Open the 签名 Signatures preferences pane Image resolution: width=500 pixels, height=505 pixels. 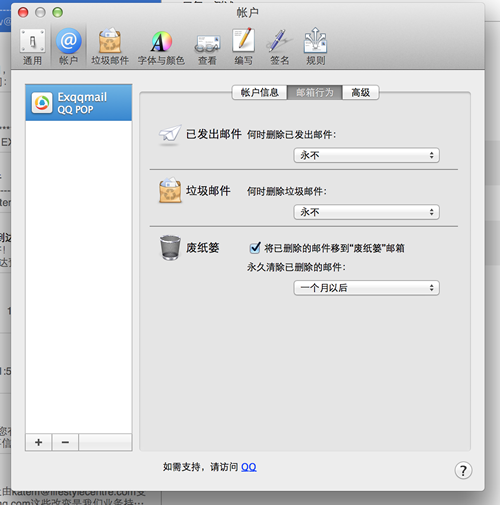[x=279, y=46]
